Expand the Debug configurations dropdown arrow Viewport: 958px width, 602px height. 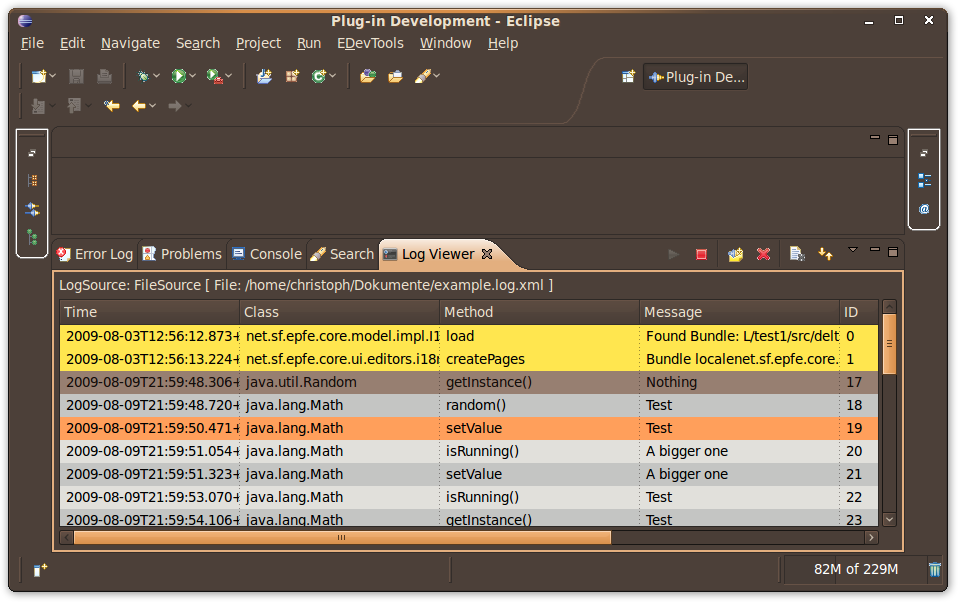(x=156, y=76)
